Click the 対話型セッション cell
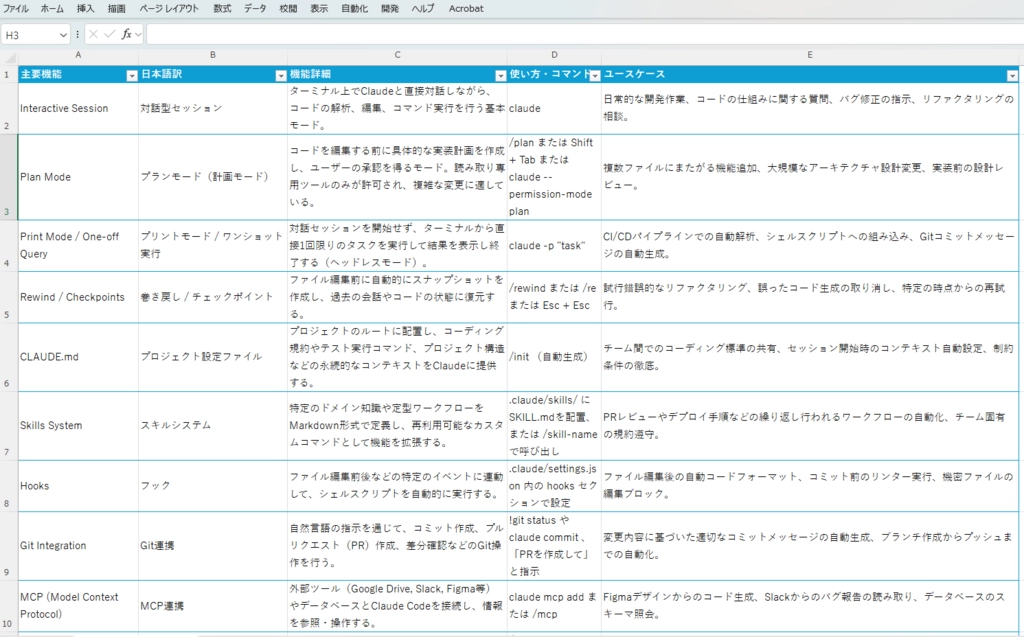This screenshot has width=1024, height=637. point(213,108)
